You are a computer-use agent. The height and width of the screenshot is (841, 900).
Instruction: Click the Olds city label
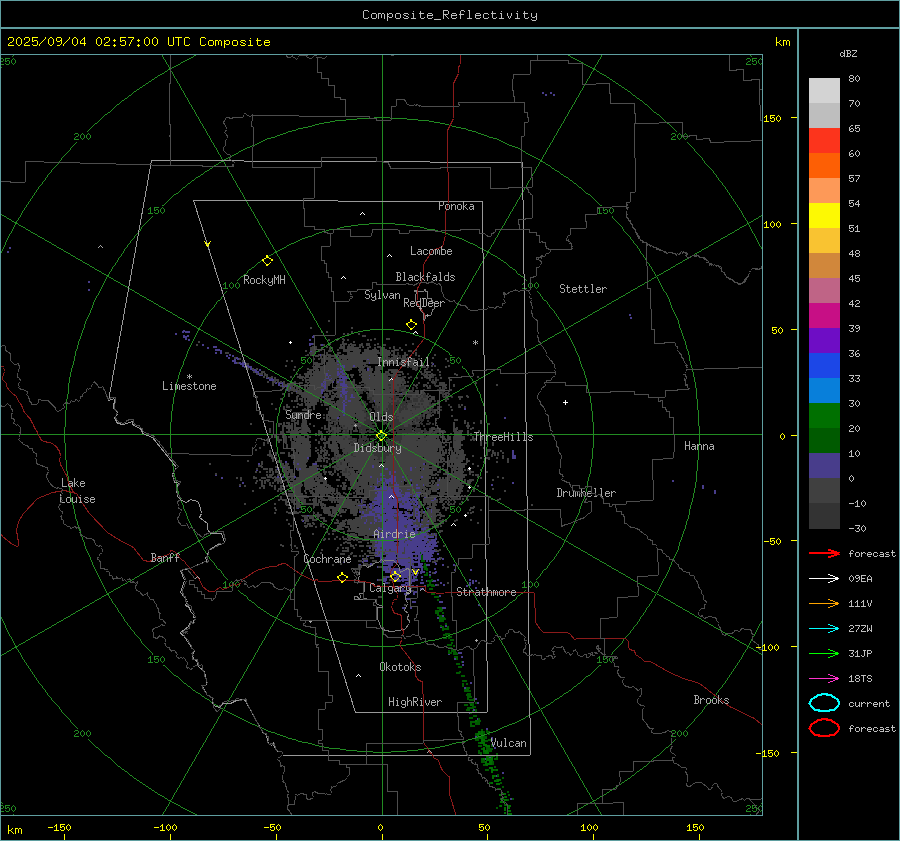pyautogui.click(x=381, y=417)
